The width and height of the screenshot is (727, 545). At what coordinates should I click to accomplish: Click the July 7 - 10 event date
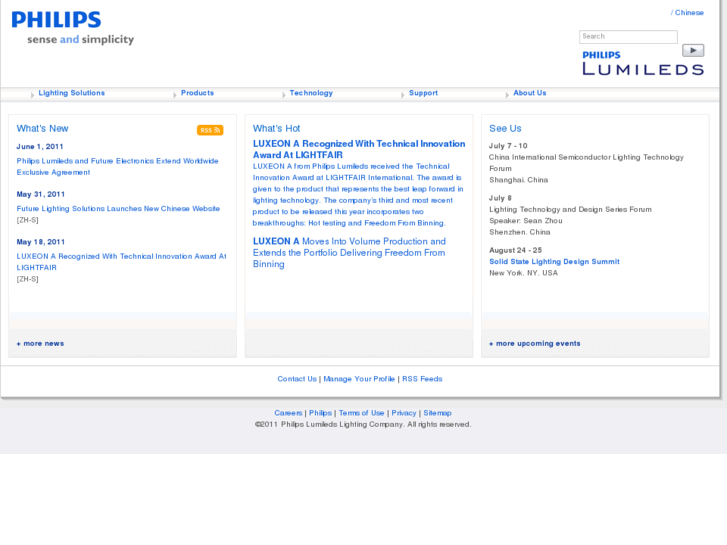point(508,146)
